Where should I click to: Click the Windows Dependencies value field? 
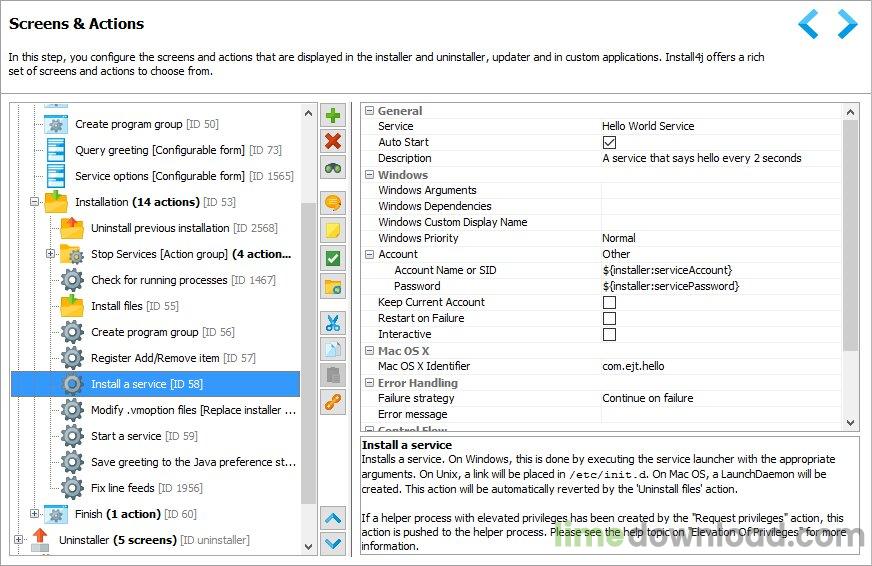click(721, 206)
